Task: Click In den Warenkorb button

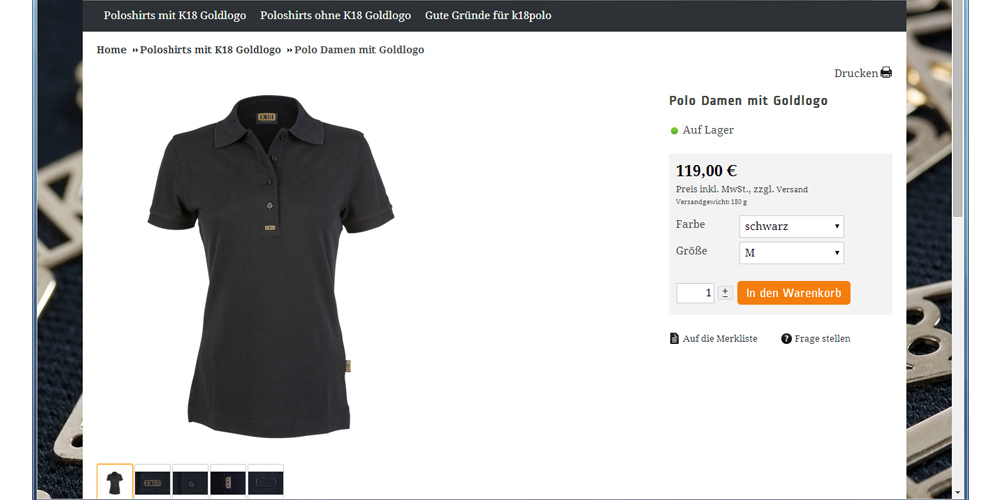Action: pyautogui.click(x=793, y=293)
